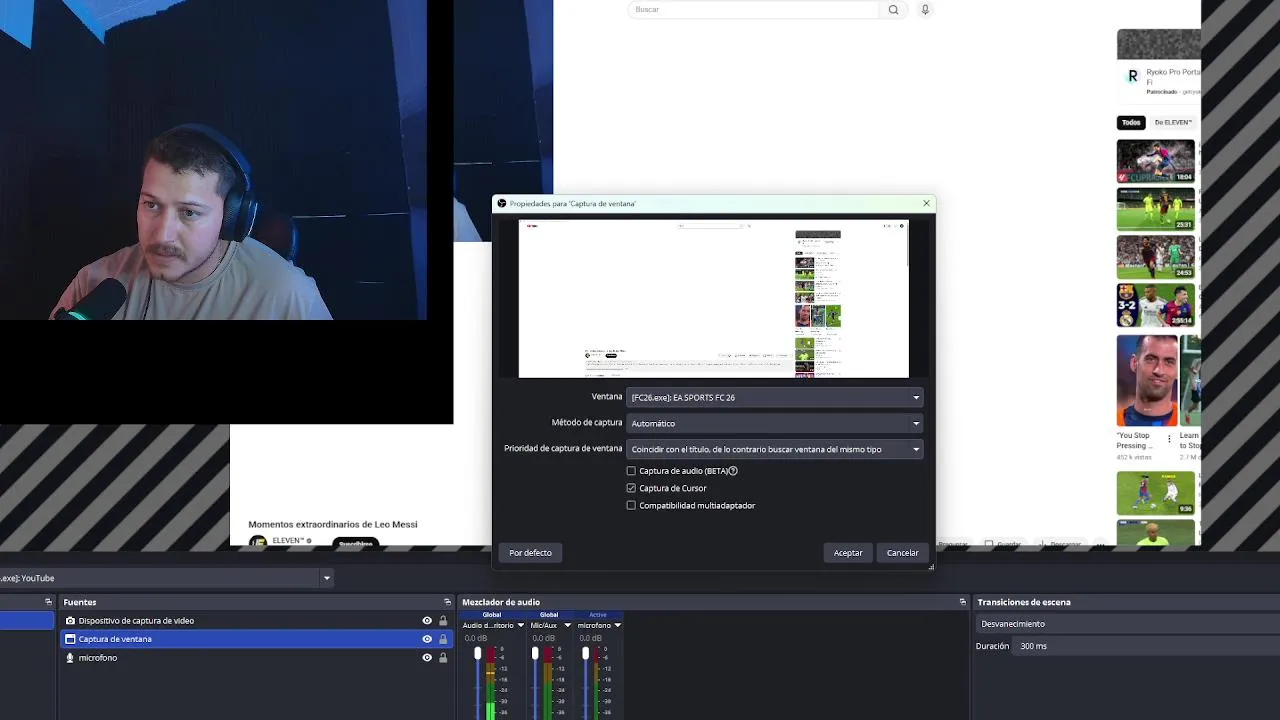Undock the scenes panel via its icon
1280x720 pixels.
pyautogui.click(x=48, y=602)
